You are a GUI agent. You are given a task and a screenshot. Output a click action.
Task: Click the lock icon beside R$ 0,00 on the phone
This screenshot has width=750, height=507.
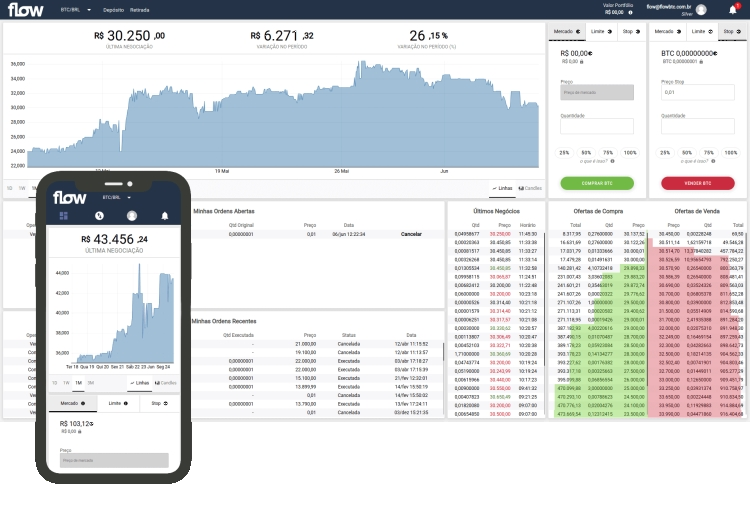point(80,432)
